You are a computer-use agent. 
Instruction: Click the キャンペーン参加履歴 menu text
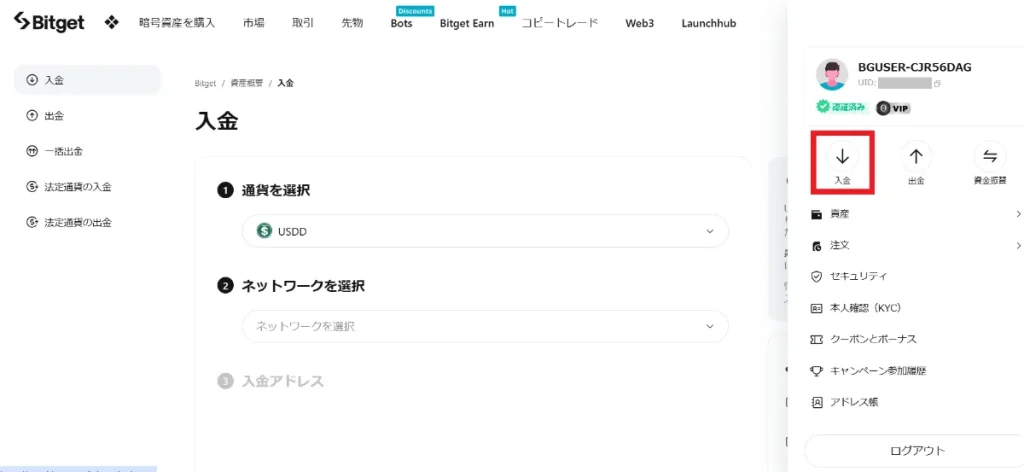(x=878, y=371)
